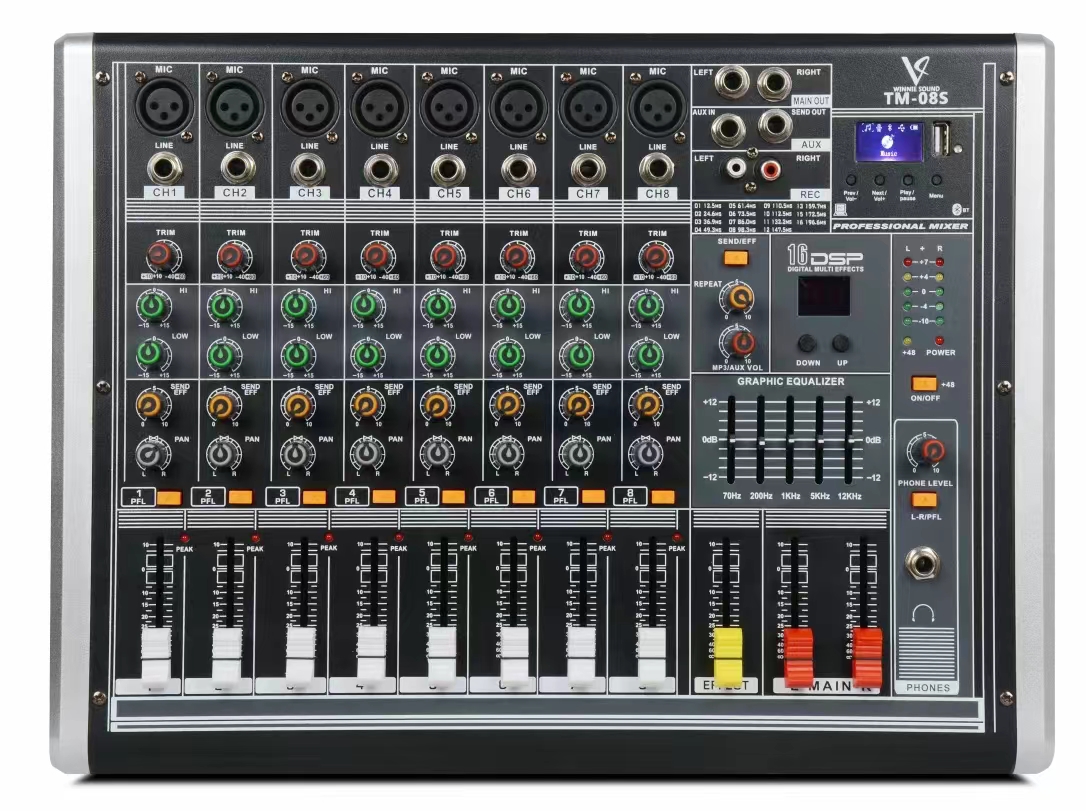The image size is (1086, 811).
Task: Click the DSP effects DOWN button
Action: 808,341
